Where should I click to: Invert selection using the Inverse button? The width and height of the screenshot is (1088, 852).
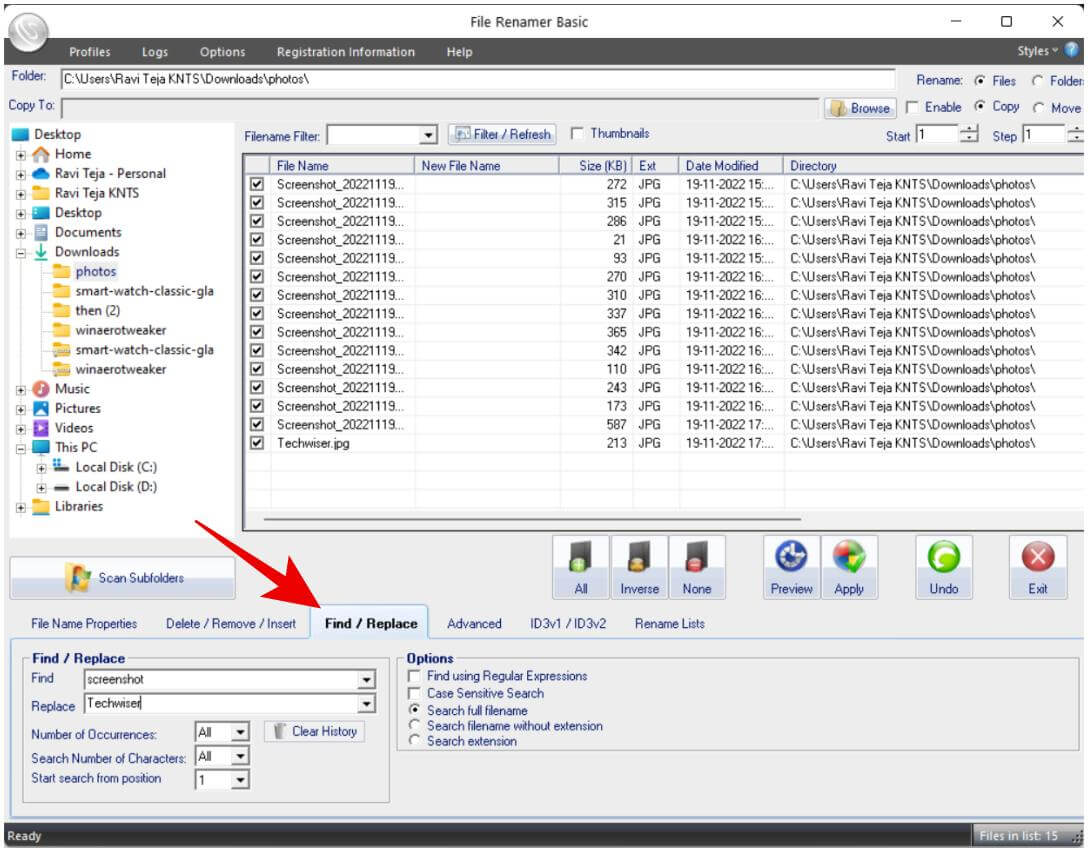coord(639,567)
